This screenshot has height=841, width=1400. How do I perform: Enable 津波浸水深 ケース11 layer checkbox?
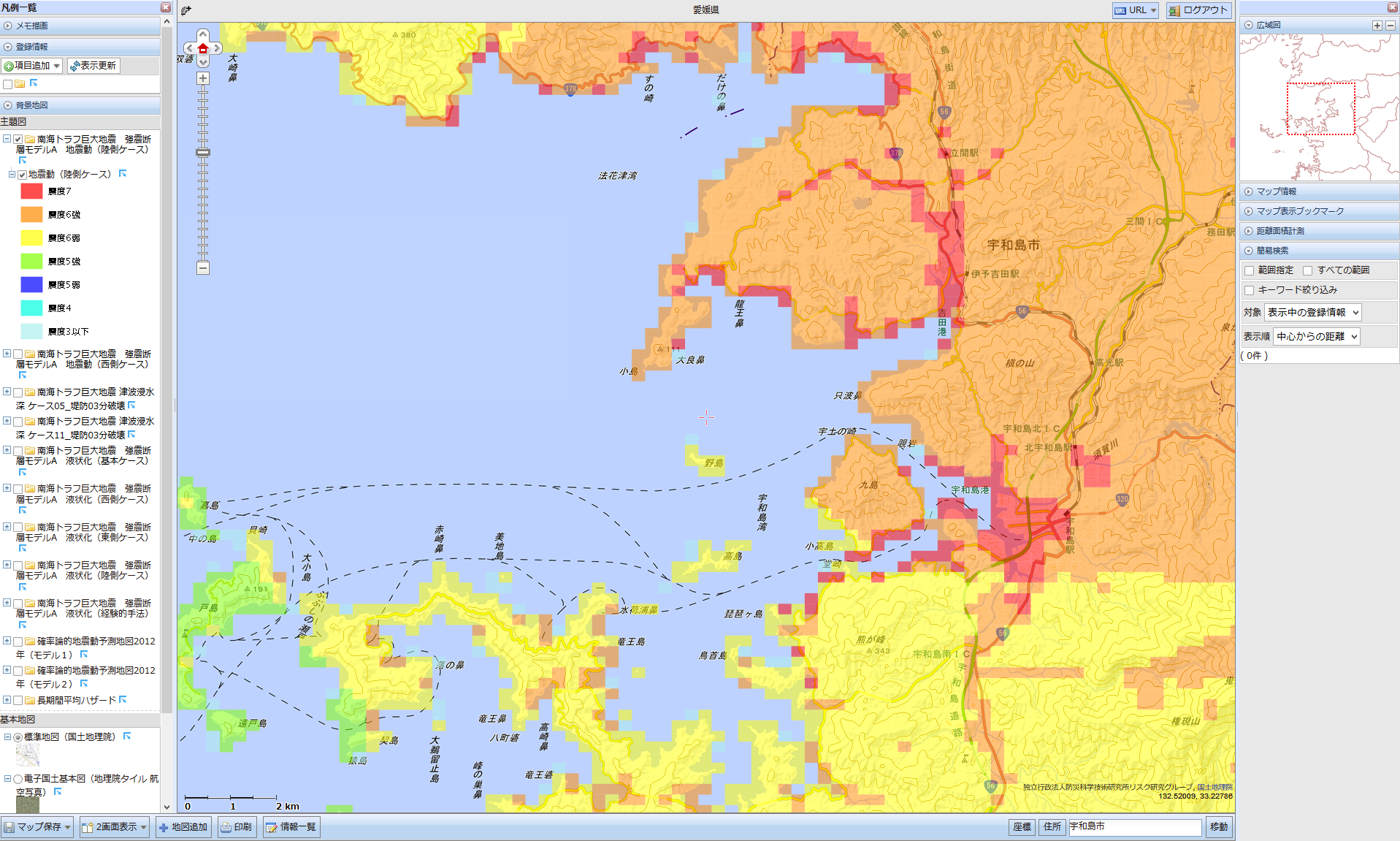(x=18, y=422)
